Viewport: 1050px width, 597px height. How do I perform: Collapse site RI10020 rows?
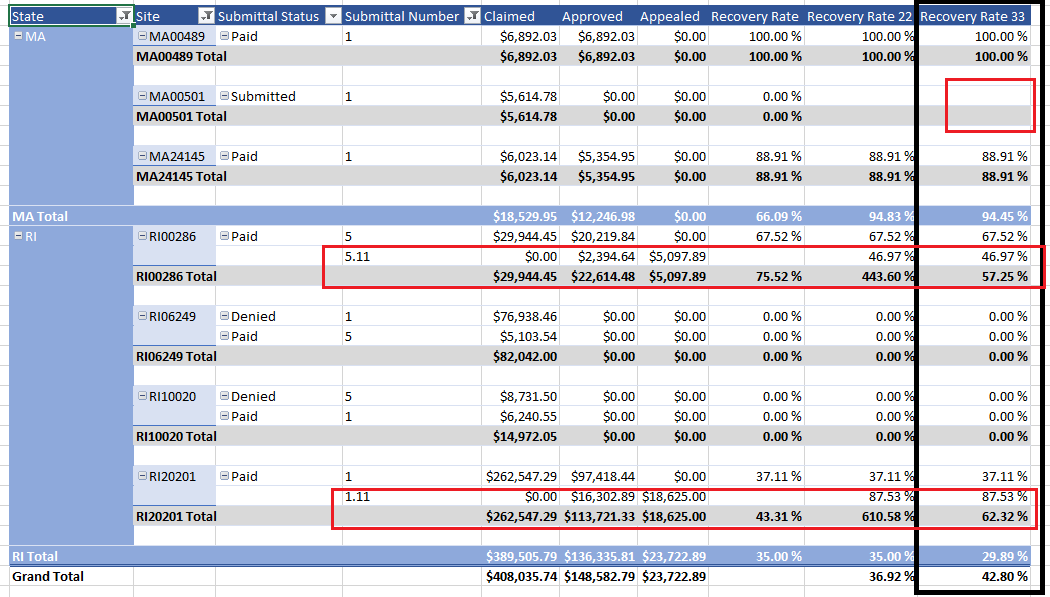click(143, 396)
